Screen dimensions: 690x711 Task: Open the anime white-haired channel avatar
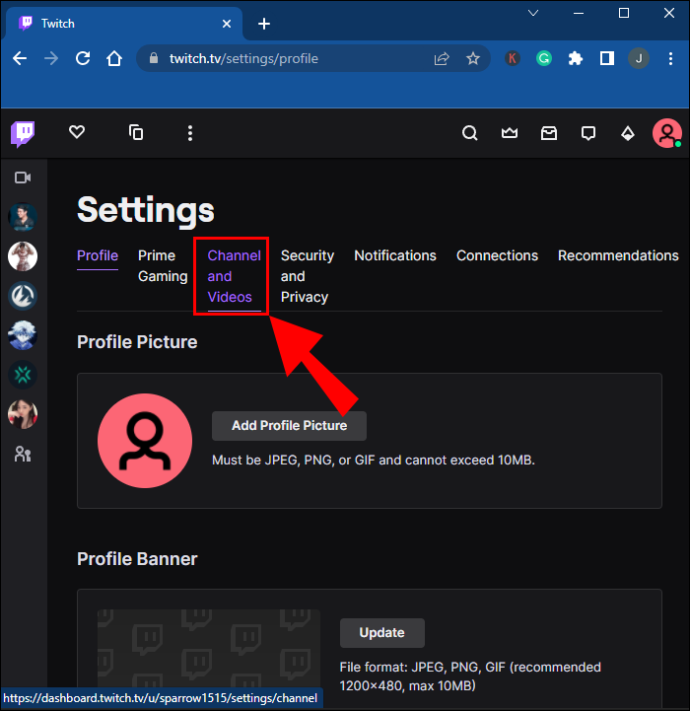click(x=23, y=336)
